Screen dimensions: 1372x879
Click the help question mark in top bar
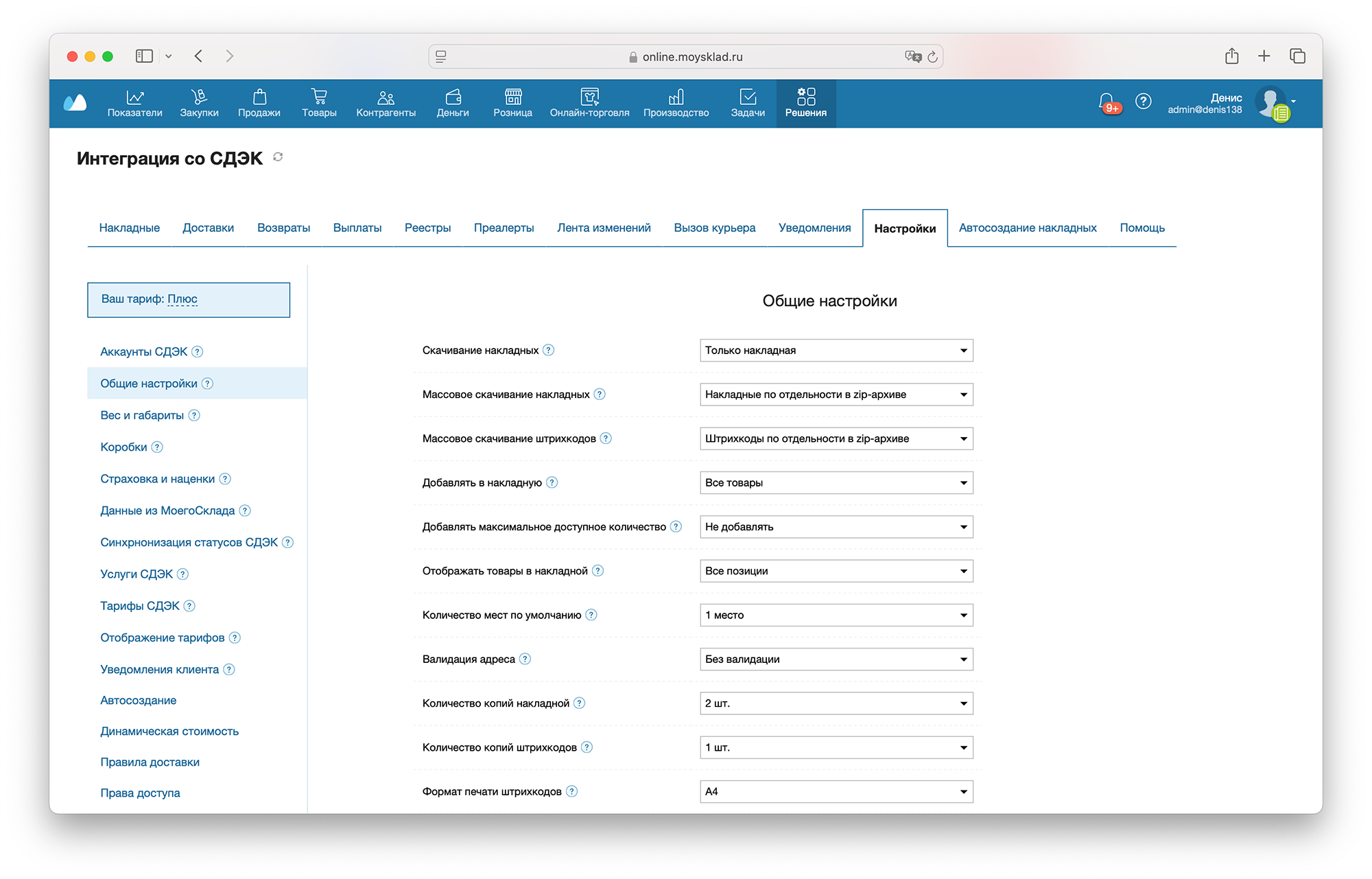(x=1144, y=102)
